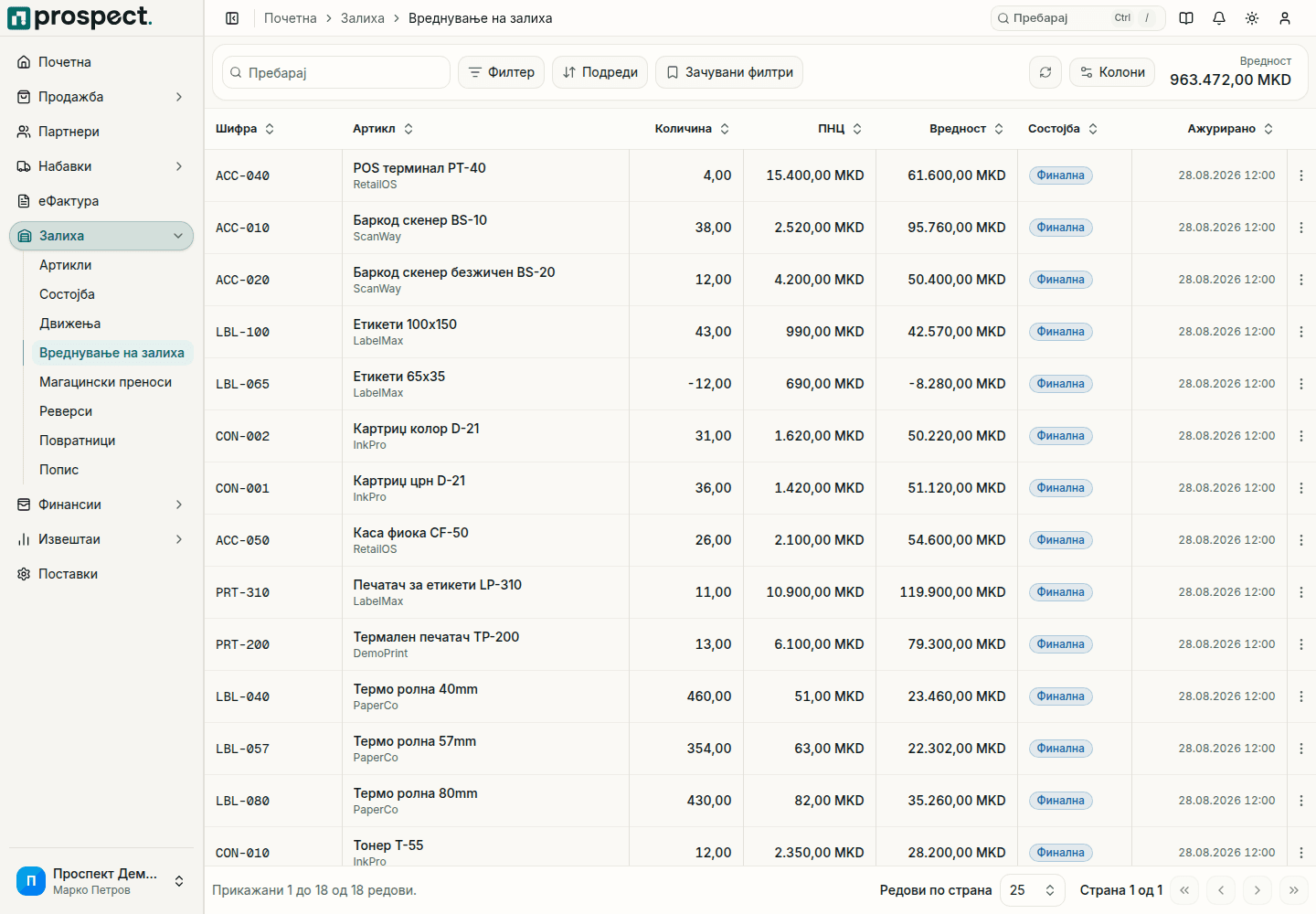Viewport: 1316px width, 914px height.
Task: Open row actions for PRT-310
Action: pos(1301,592)
